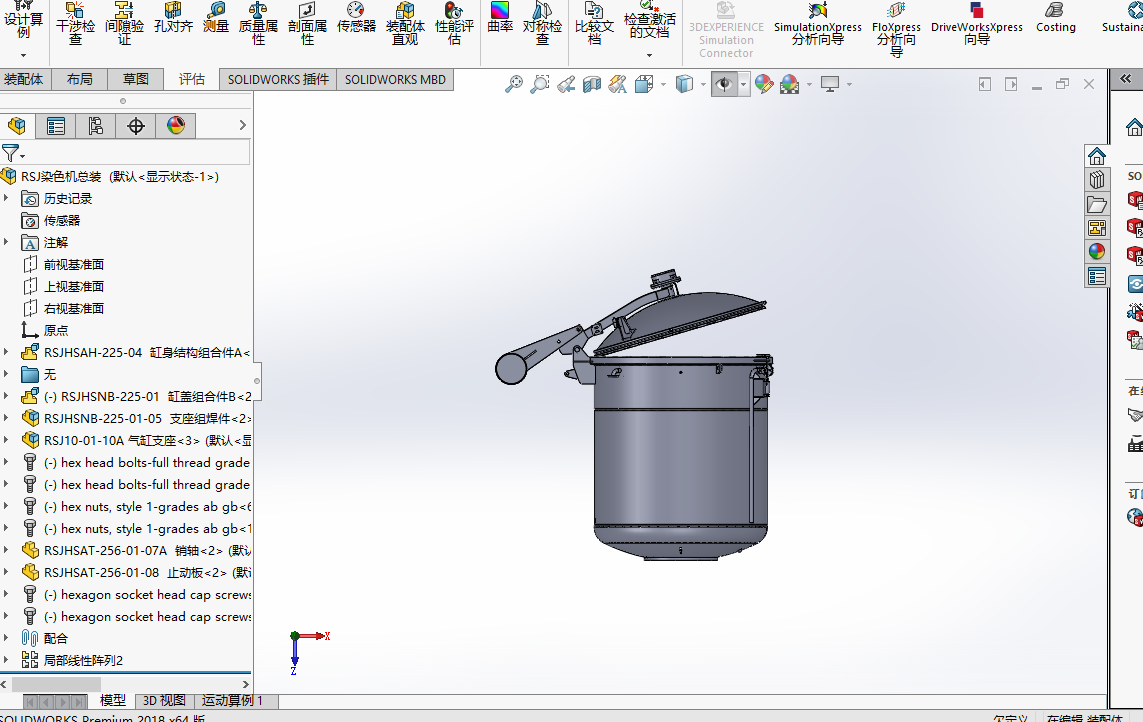The height and width of the screenshot is (722, 1143).
Task: Switch to 草图 ribbon tab
Action: pos(136,79)
